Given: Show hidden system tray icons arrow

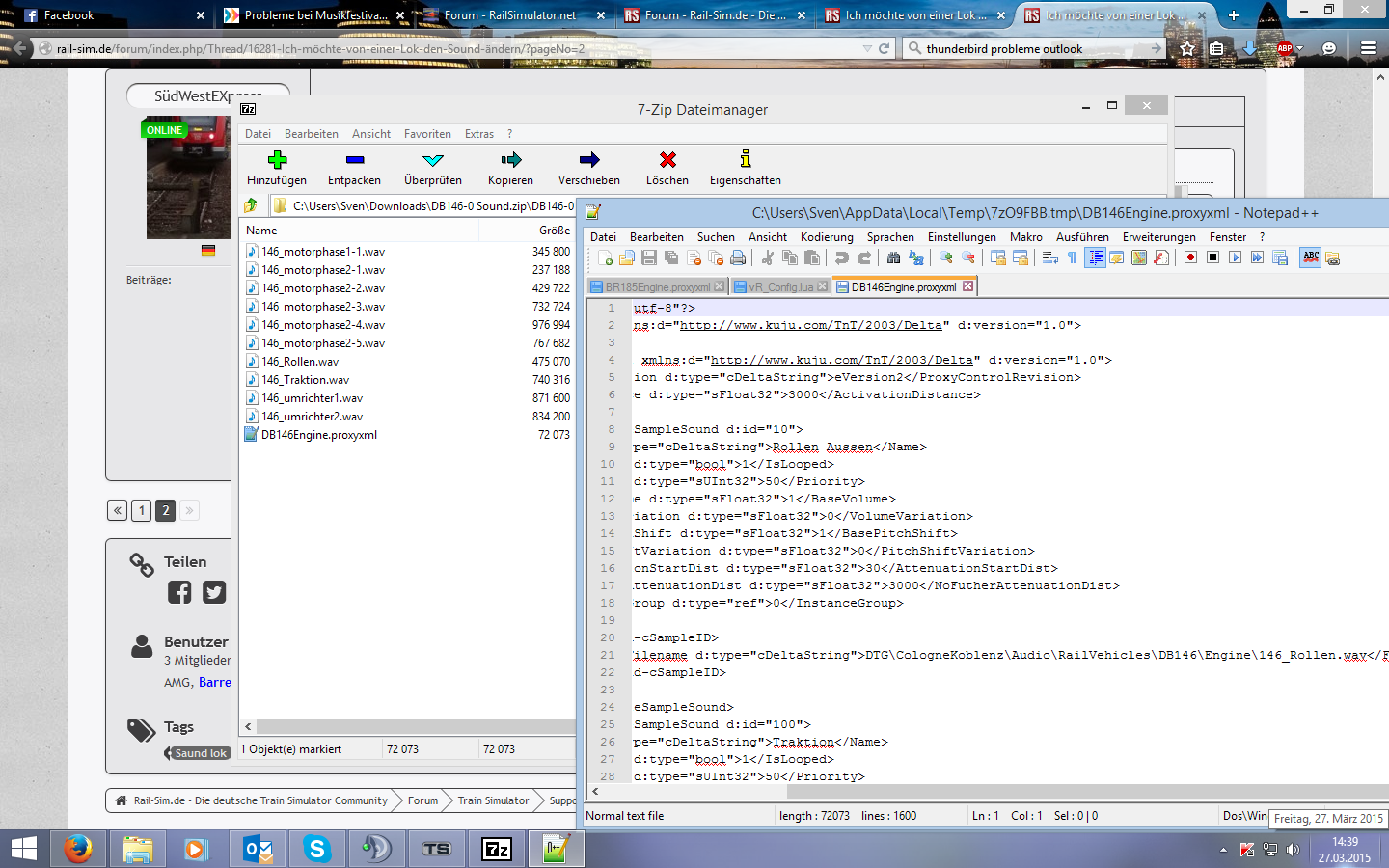Looking at the screenshot, I should point(1223,850).
